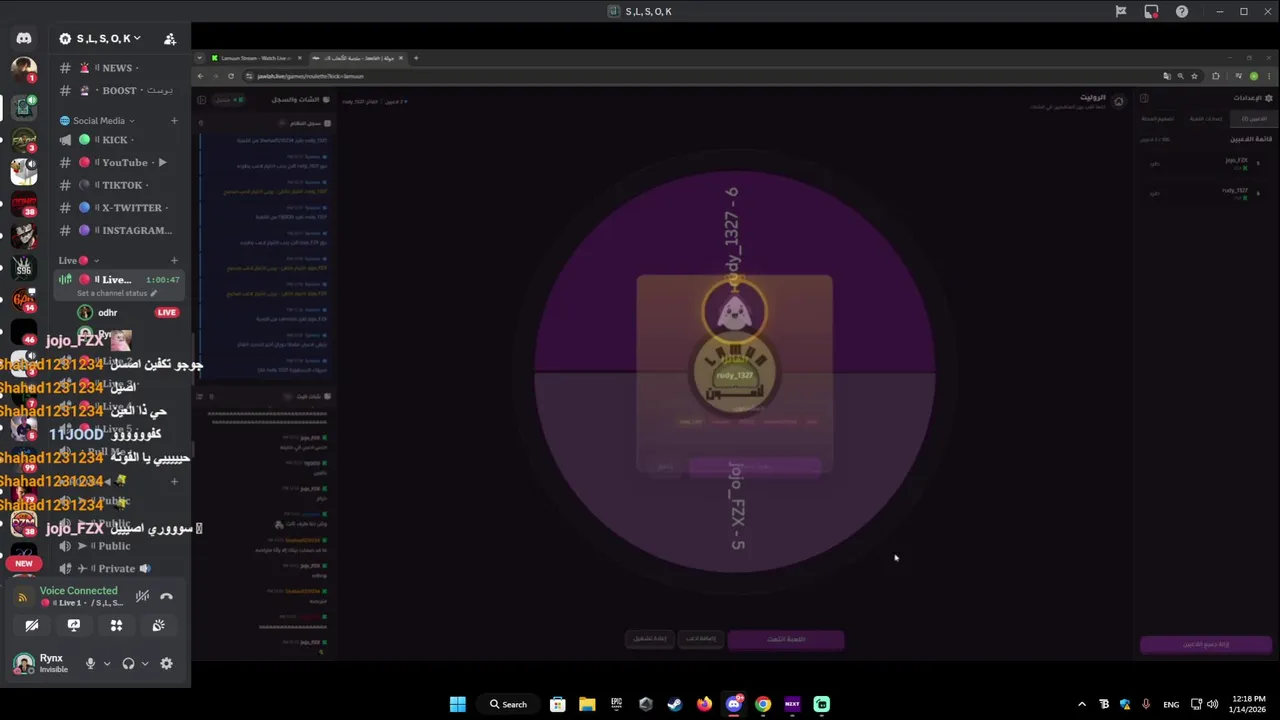Open the BOOST text channel
This screenshot has height=720, width=1280.
tap(117, 90)
